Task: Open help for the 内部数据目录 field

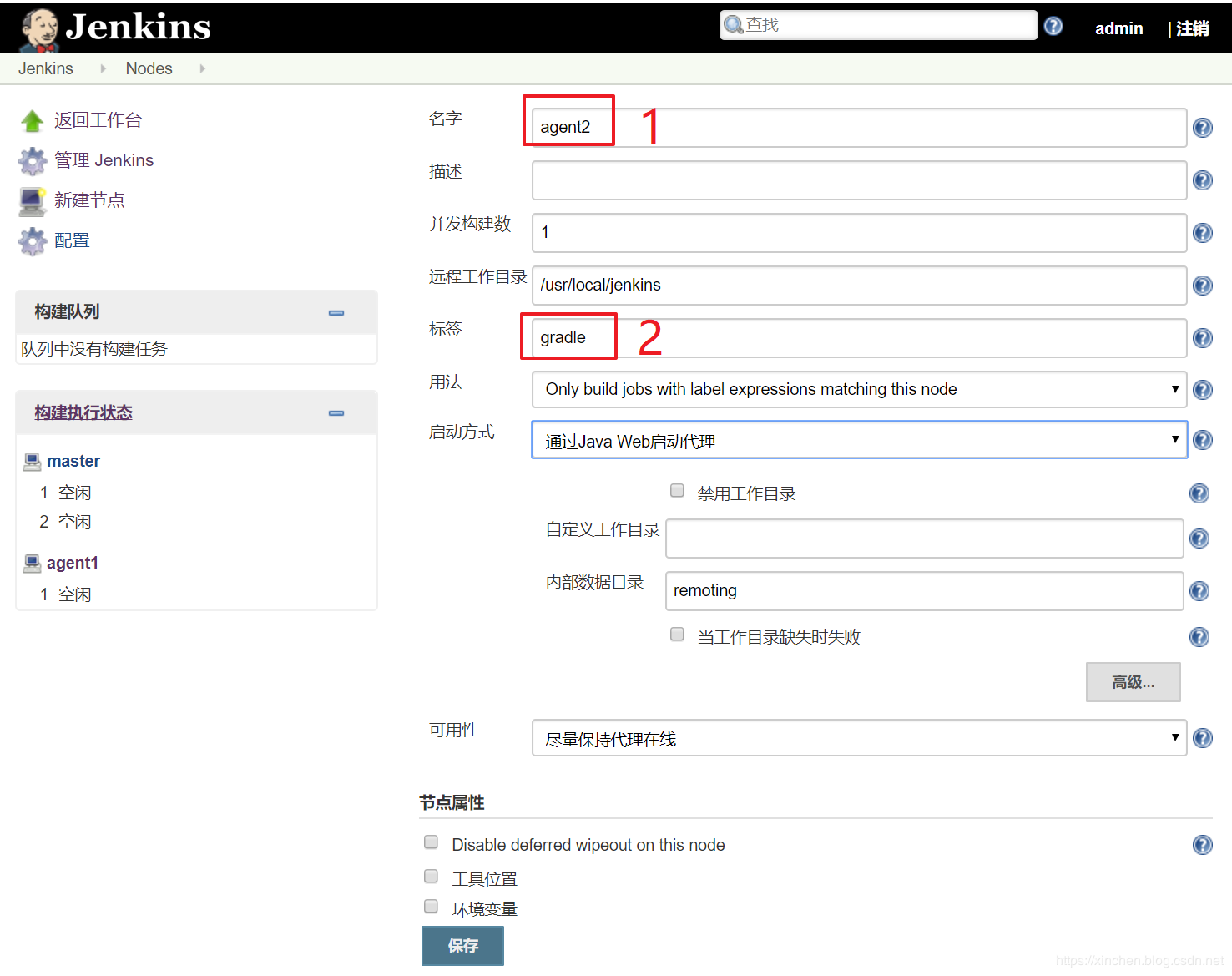Action: coord(1199,591)
